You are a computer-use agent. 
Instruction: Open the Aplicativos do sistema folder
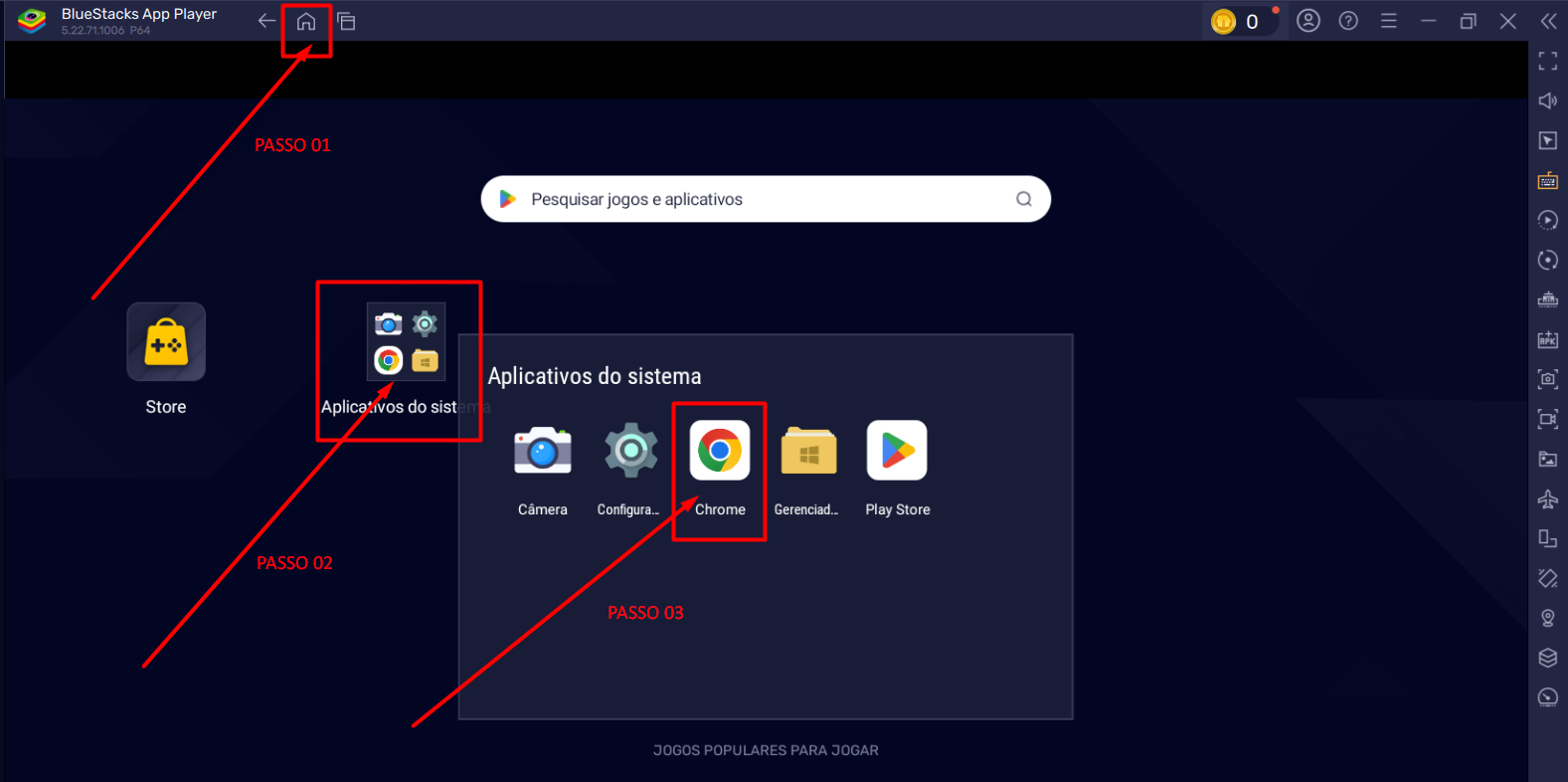pos(406,342)
